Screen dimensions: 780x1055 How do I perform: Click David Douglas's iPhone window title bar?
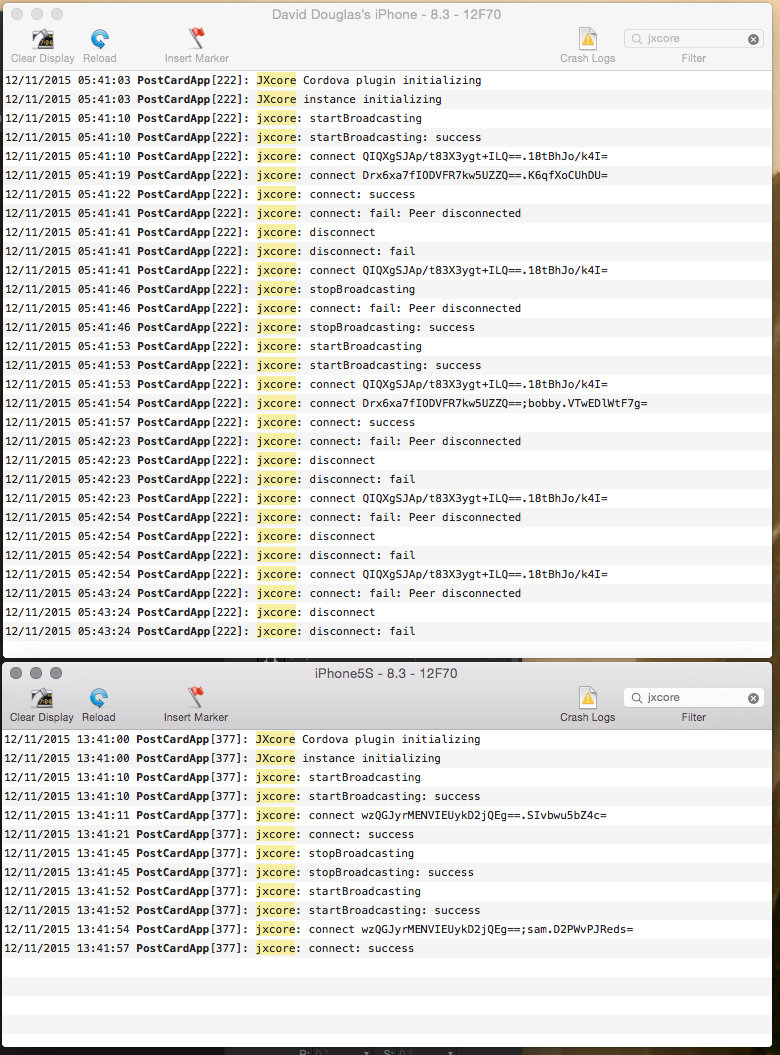pyautogui.click(x=386, y=14)
